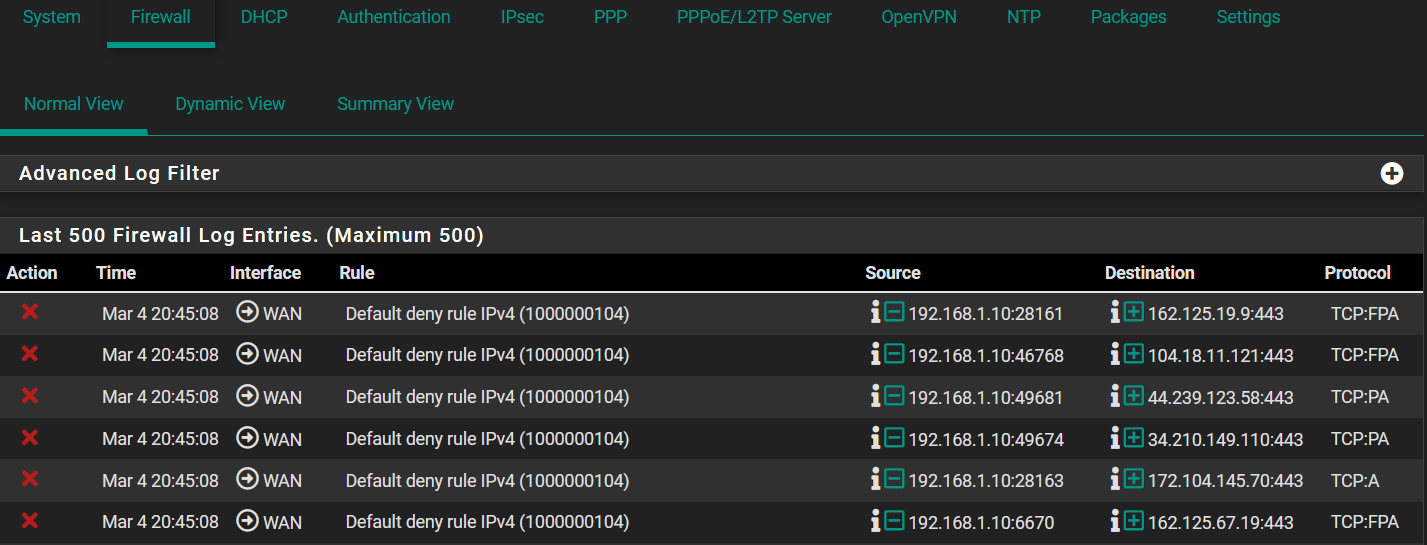Click WAN direction arrow icon in 162.125.19.9 row
This screenshot has height=545, width=1427.
point(247,313)
